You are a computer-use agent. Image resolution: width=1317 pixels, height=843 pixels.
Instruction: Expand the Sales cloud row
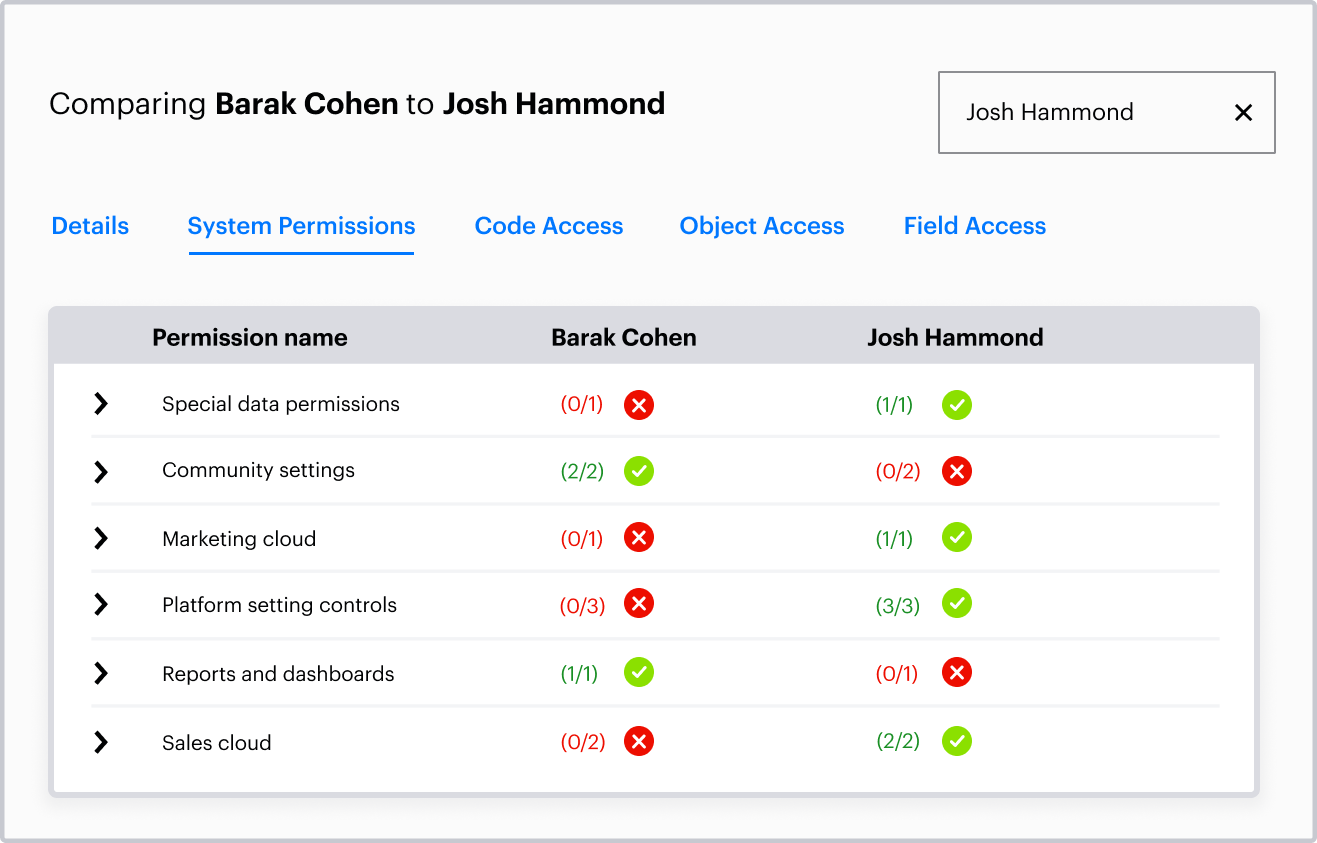pos(101,742)
